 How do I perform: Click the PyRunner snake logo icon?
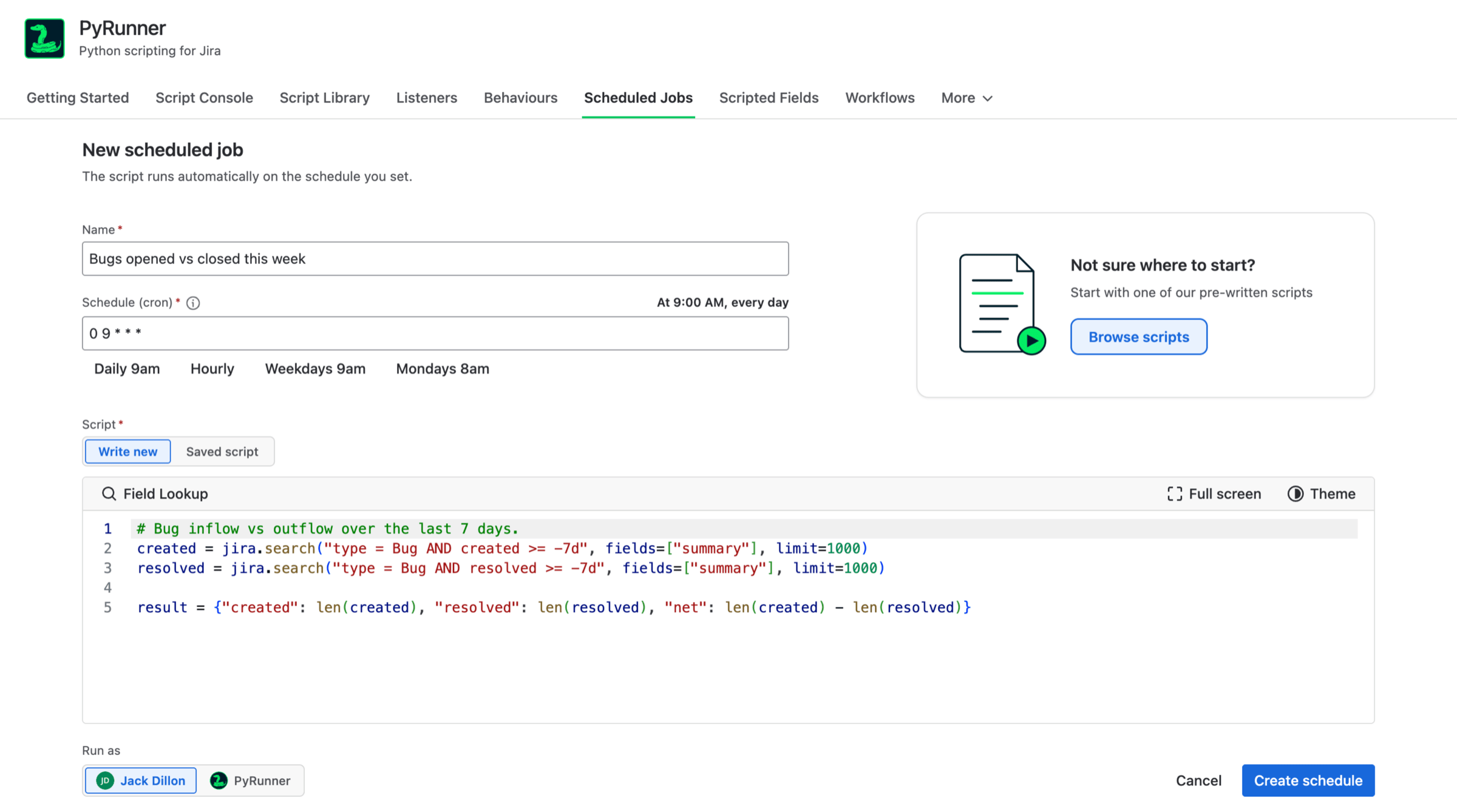tap(44, 38)
